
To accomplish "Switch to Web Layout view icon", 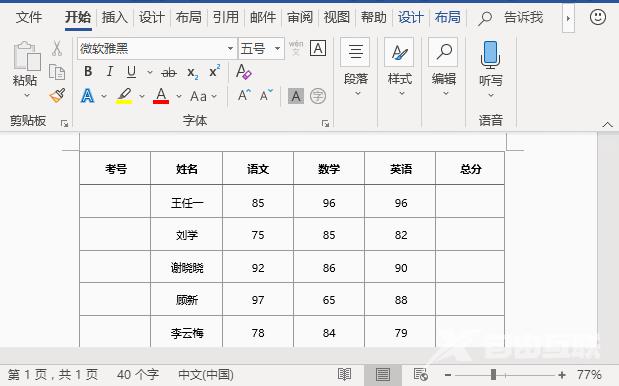I will 420,374.
